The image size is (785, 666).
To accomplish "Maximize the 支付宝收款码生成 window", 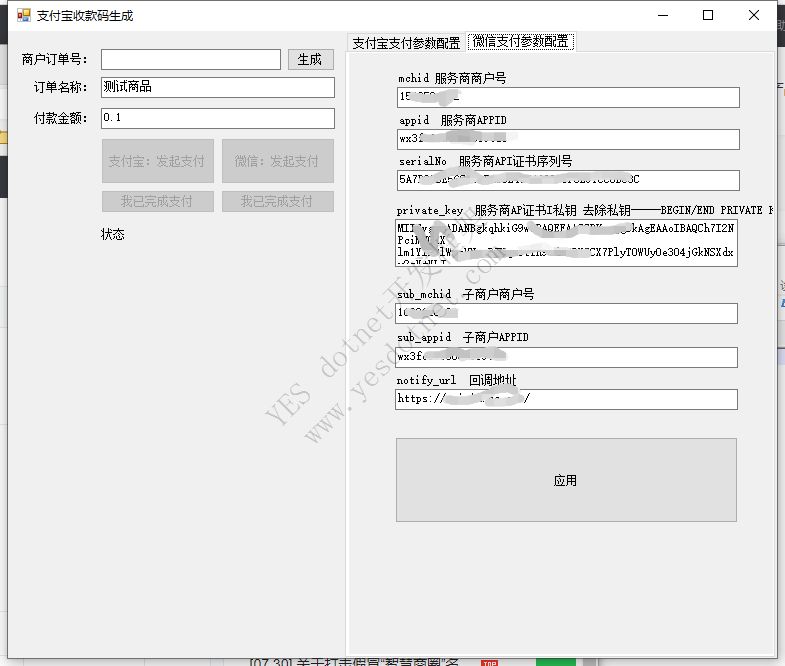I will pyautogui.click(x=708, y=16).
